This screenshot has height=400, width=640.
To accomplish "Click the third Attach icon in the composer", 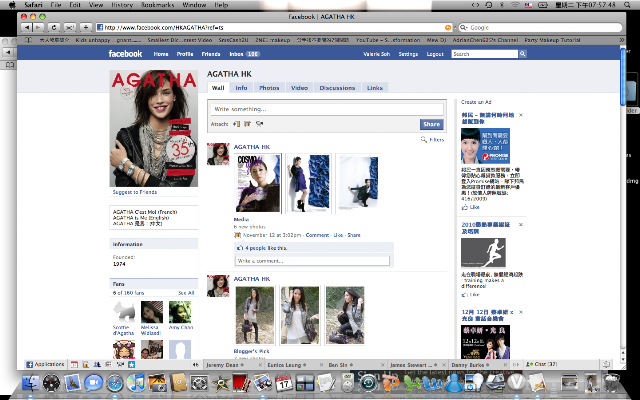I will pyautogui.click(x=259, y=124).
